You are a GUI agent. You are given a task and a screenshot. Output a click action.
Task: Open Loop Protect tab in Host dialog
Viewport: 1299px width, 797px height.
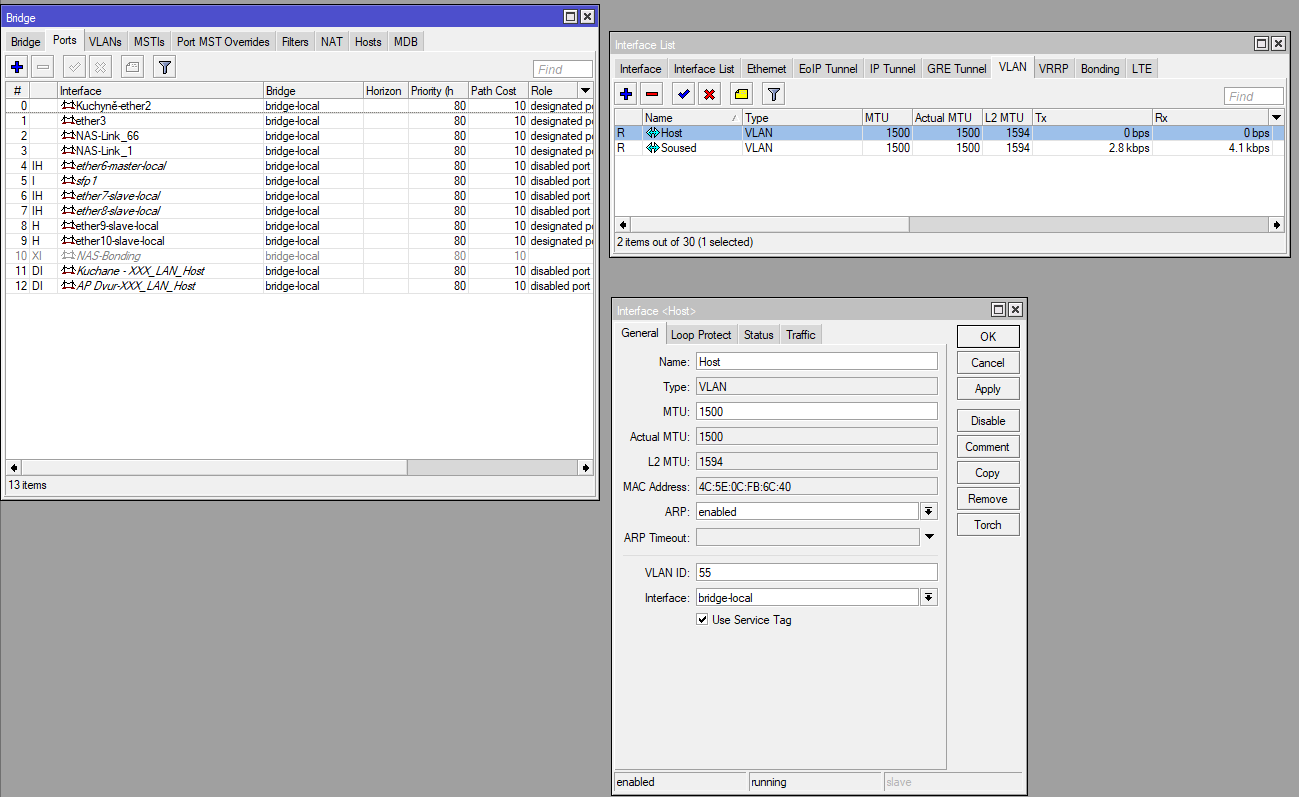[701, 335]
